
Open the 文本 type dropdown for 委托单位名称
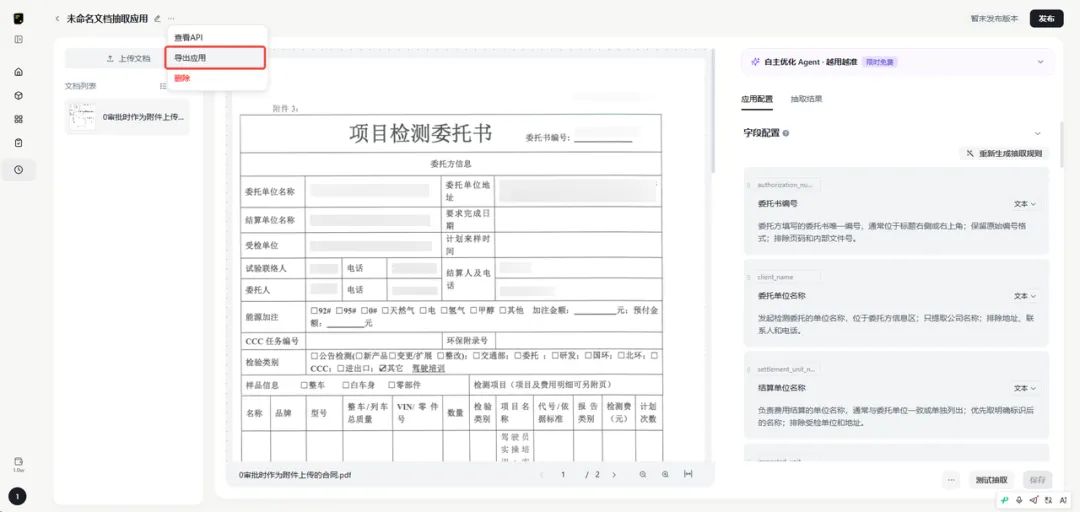1025,296
